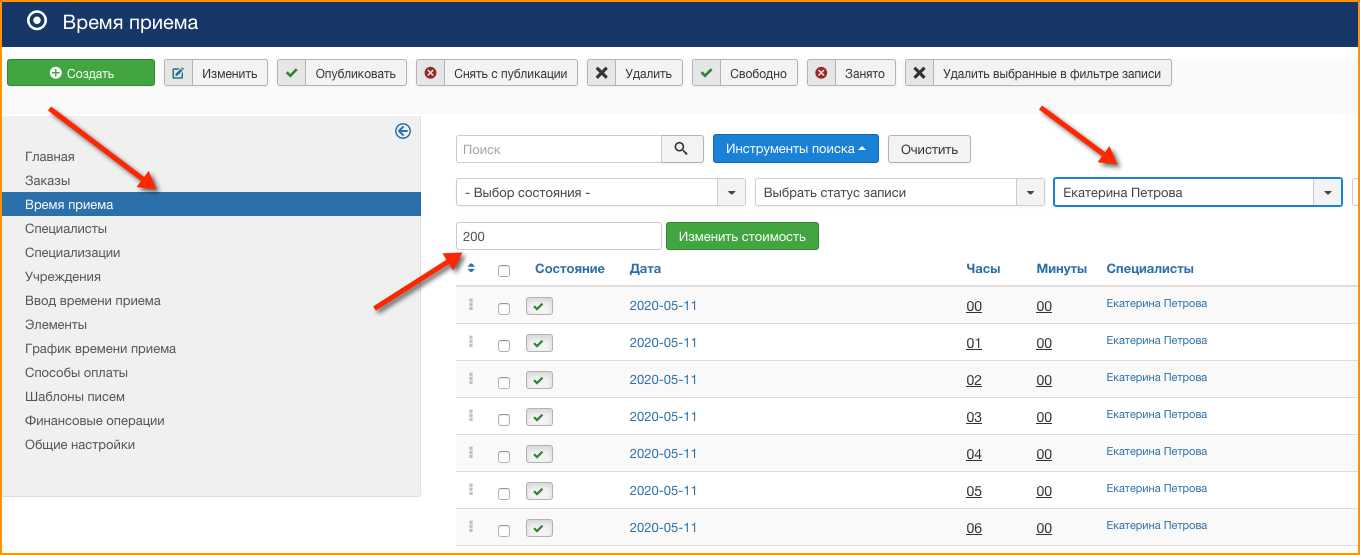Click the Поиск search input field
1360x555 pixels.
click(558, 149)
